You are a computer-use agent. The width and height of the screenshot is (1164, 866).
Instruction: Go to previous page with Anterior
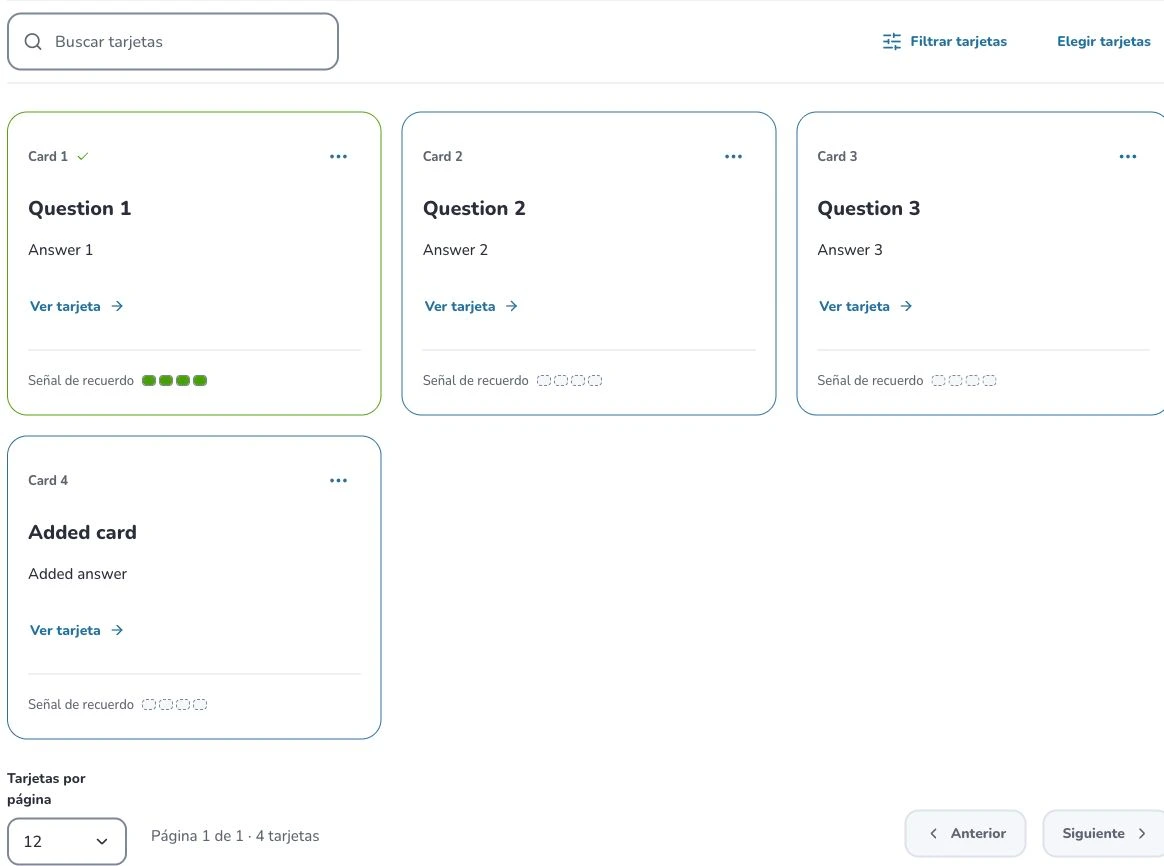pyautogui.click(x=966, y=834)
